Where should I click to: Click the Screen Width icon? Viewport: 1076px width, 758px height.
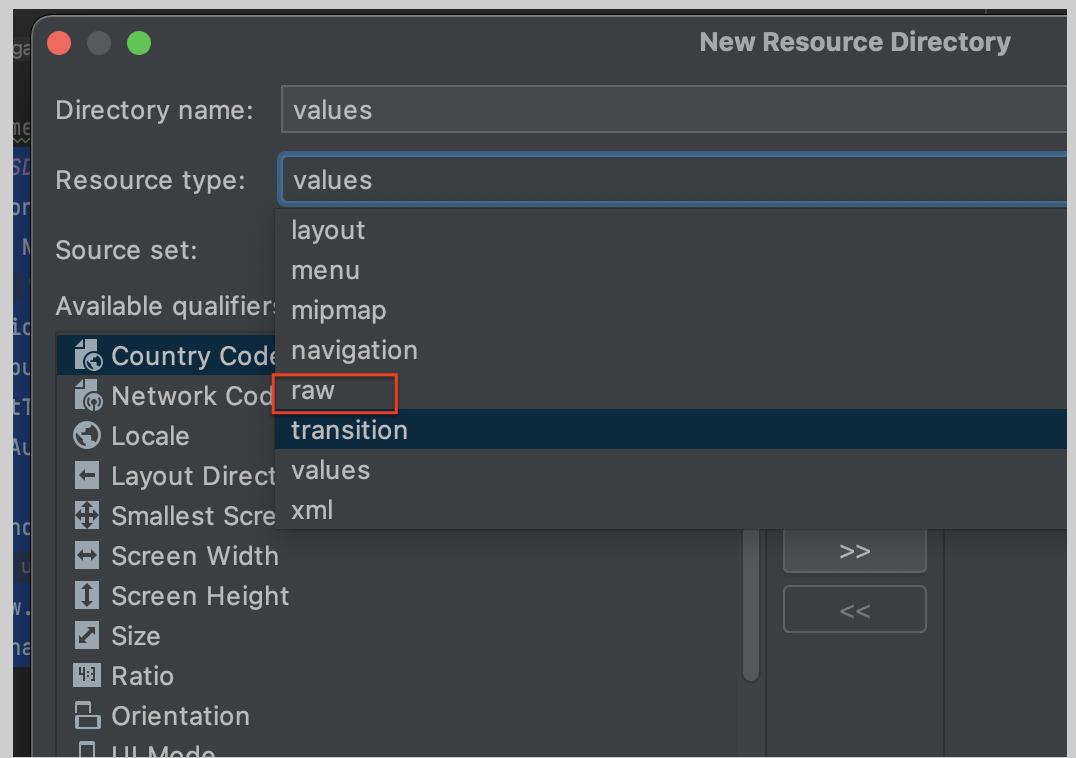[86, 556]
